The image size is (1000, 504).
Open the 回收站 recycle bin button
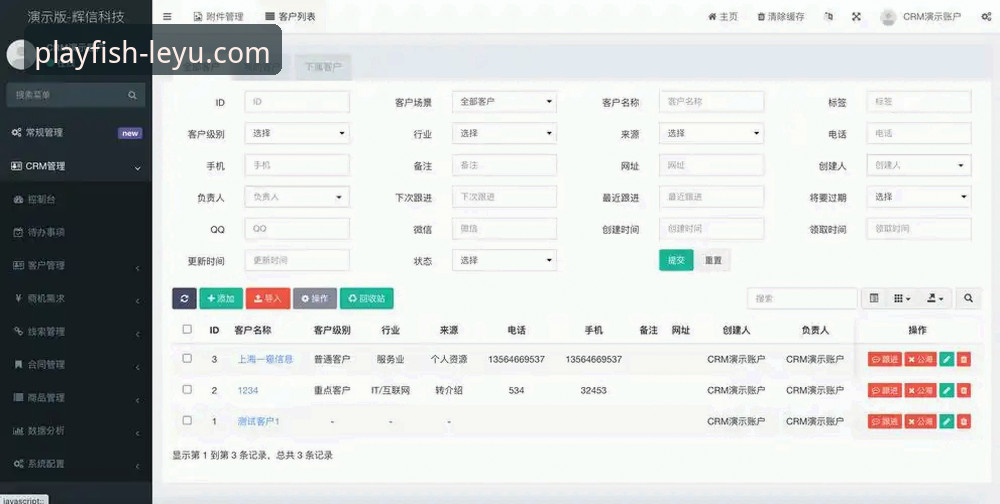(367, 298)
